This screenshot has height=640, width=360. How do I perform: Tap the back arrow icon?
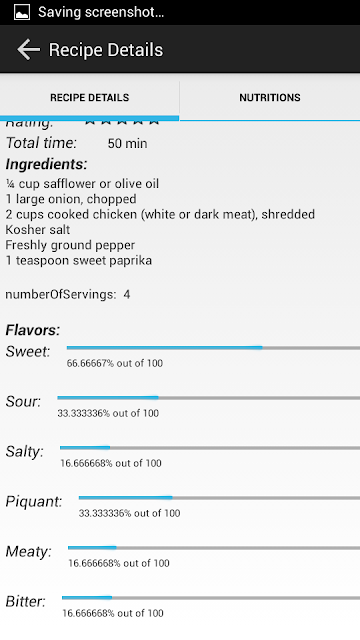tap(29, 50)
